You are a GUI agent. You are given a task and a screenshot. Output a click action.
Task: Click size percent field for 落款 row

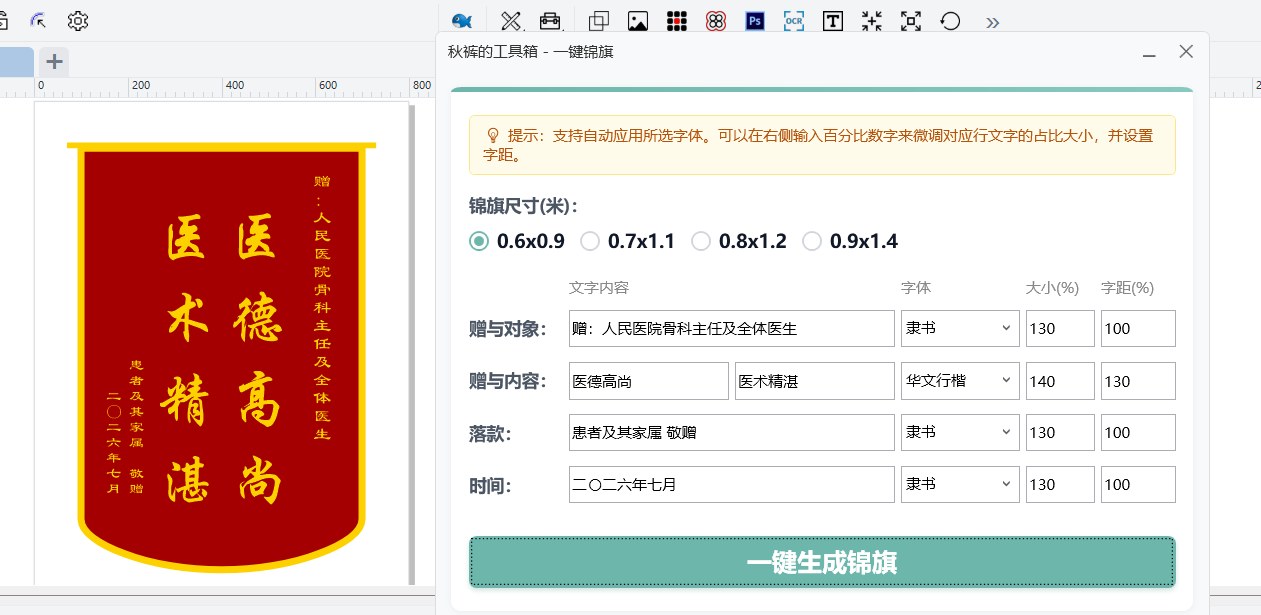coord(1060,432)
